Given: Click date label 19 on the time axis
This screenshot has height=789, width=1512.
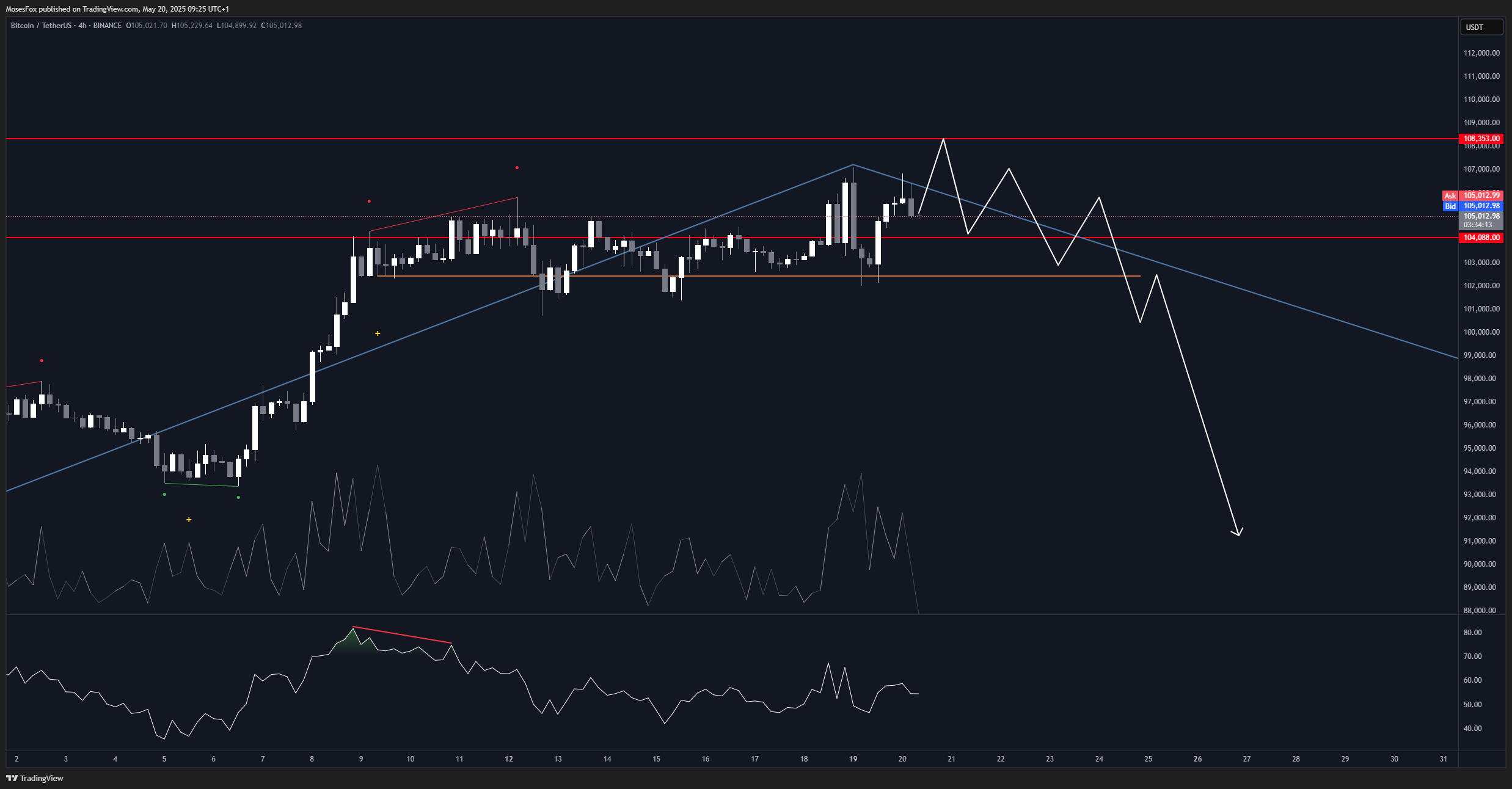Looking at the screenshot, I should click(x=853, y=759).
